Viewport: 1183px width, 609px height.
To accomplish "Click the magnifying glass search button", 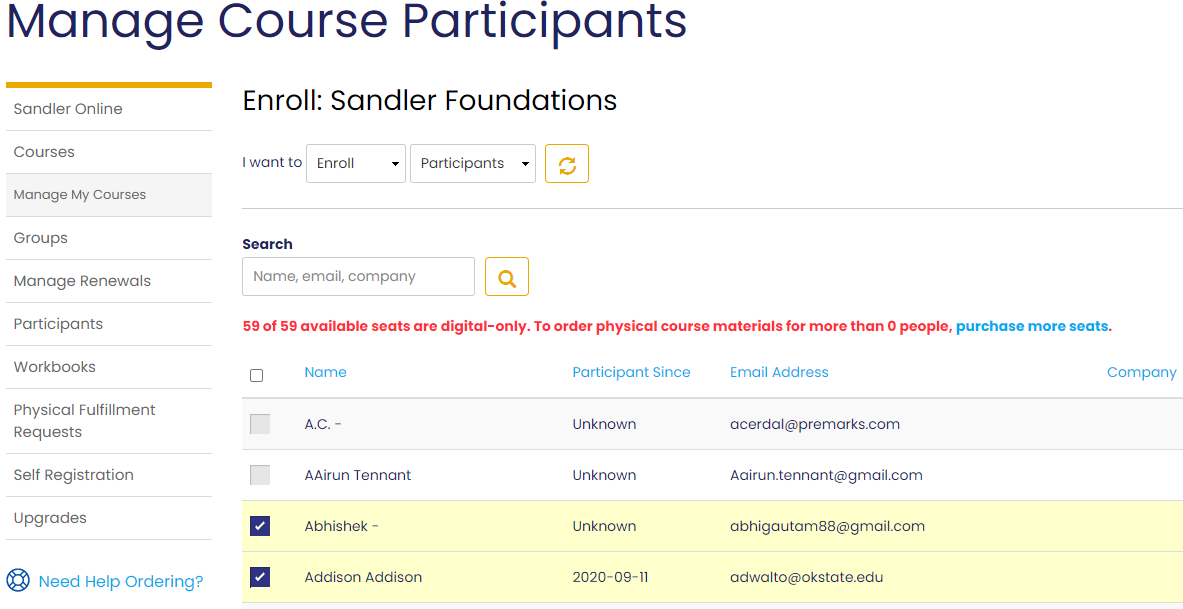I will (x=507, y=277).
